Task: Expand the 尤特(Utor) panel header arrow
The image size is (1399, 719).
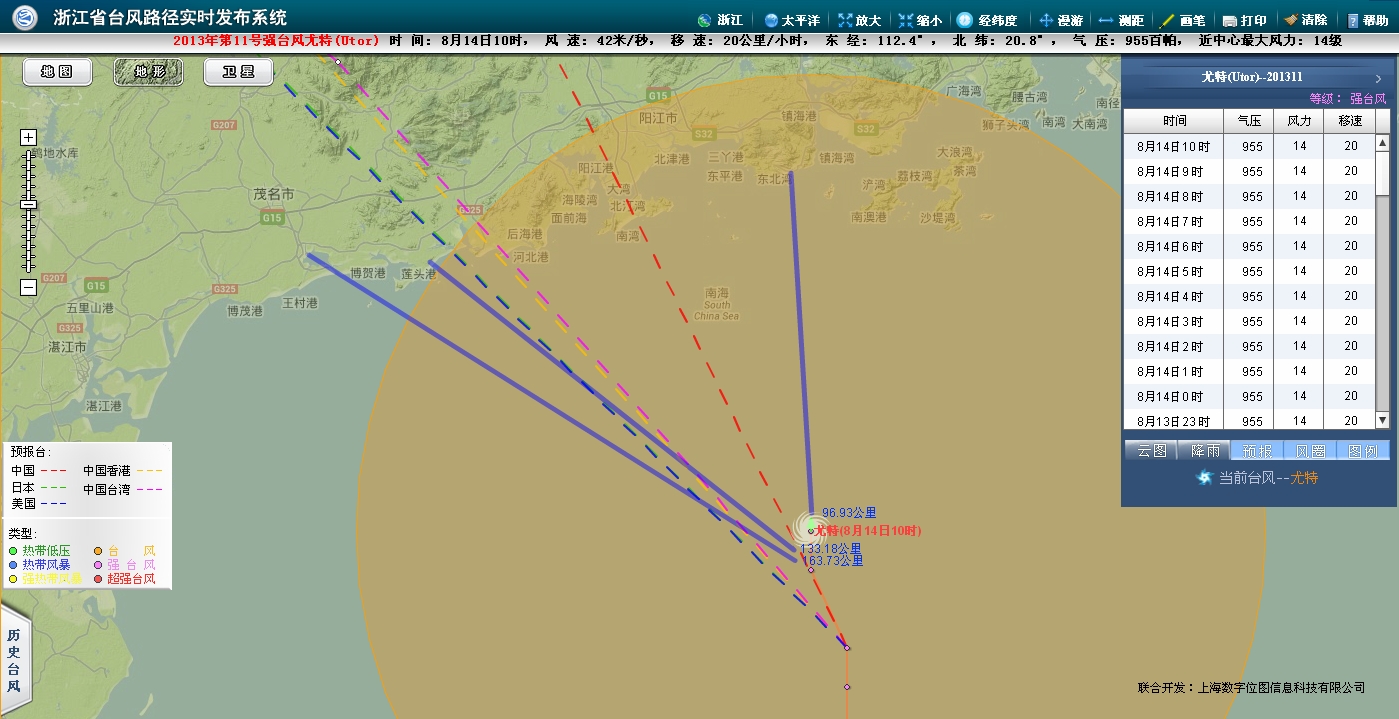Action: pos(1377,77)
